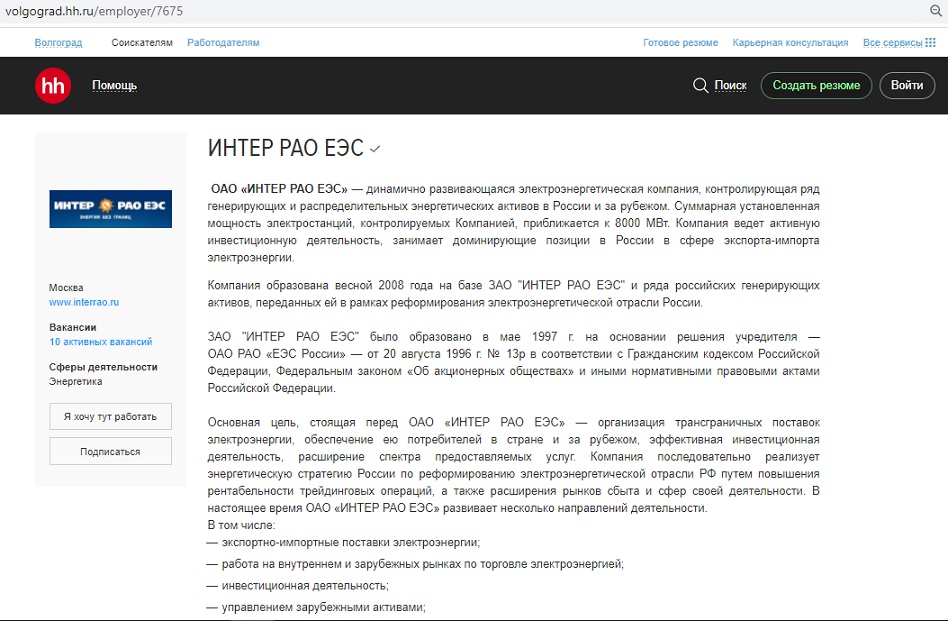Click the verified checkmark next to company name
Screen dimensions: 948x621
point(375,150)
